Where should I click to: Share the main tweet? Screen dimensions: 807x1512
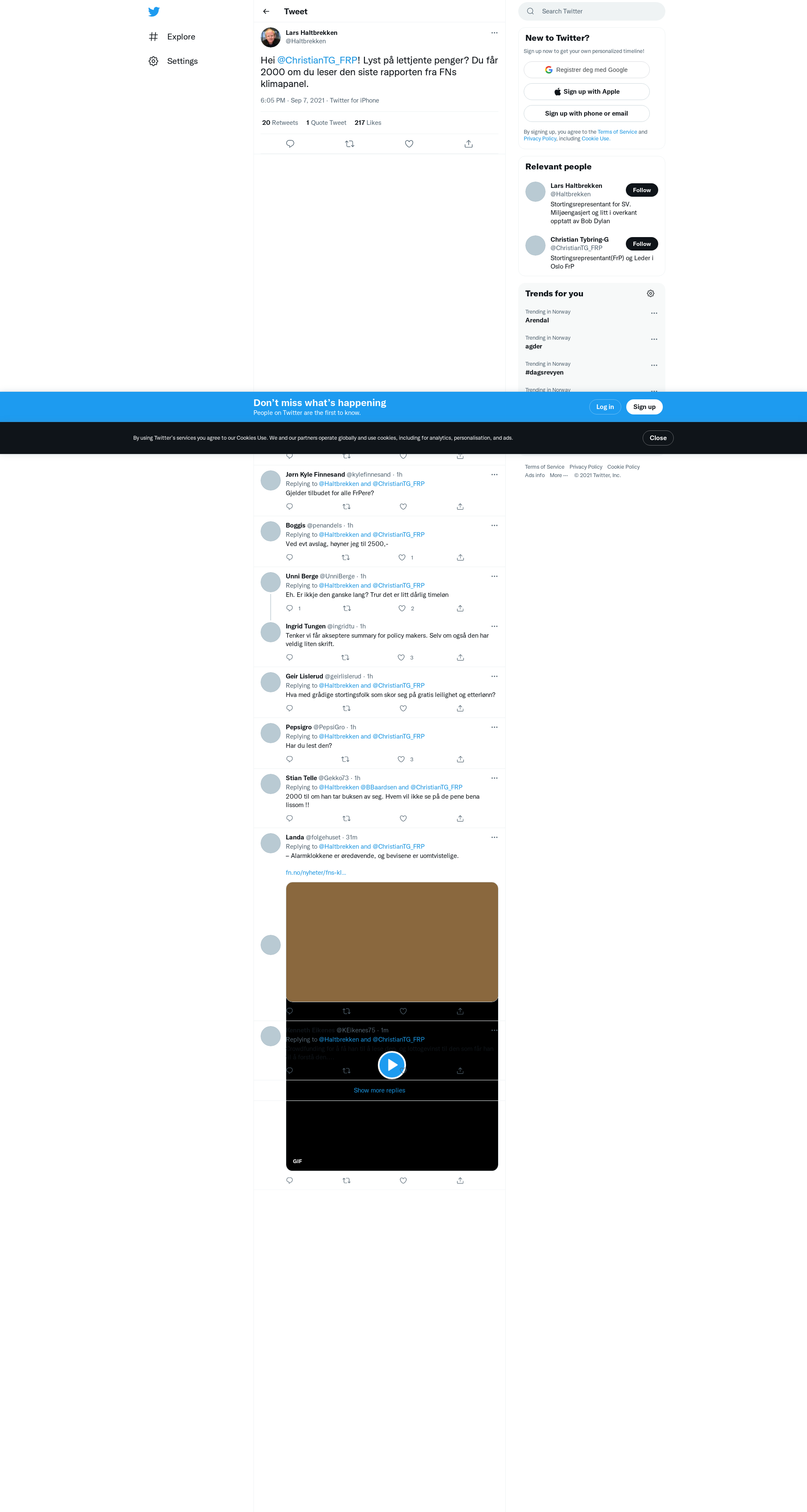468,144
